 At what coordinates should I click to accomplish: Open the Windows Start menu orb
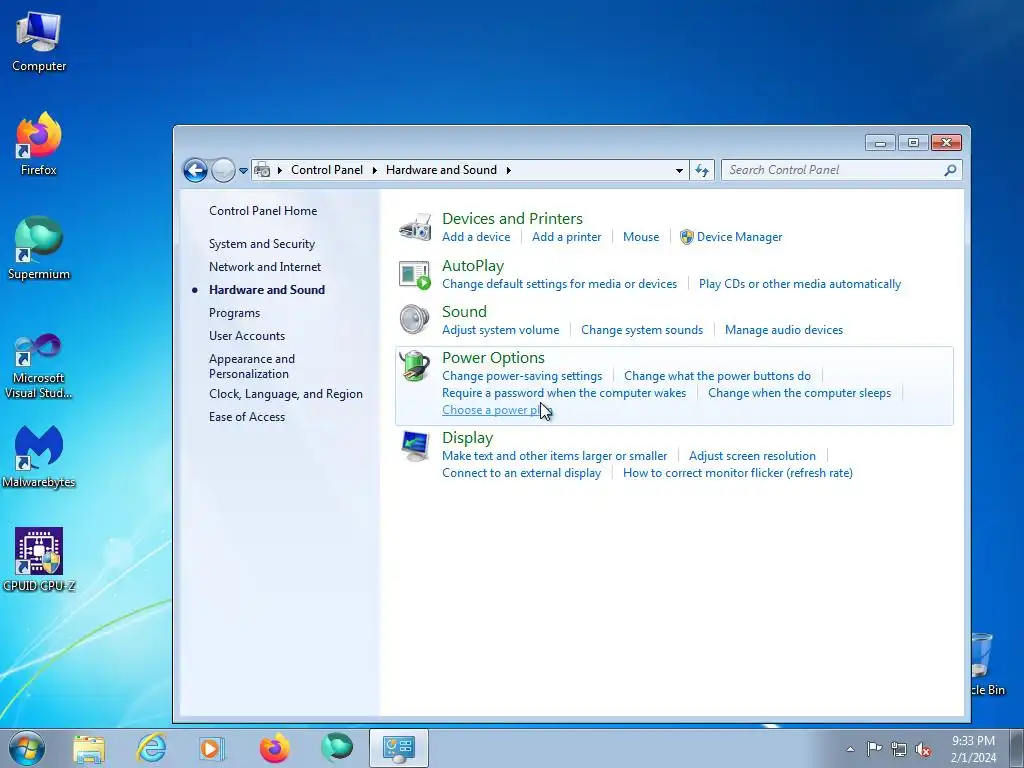(27, 748)
